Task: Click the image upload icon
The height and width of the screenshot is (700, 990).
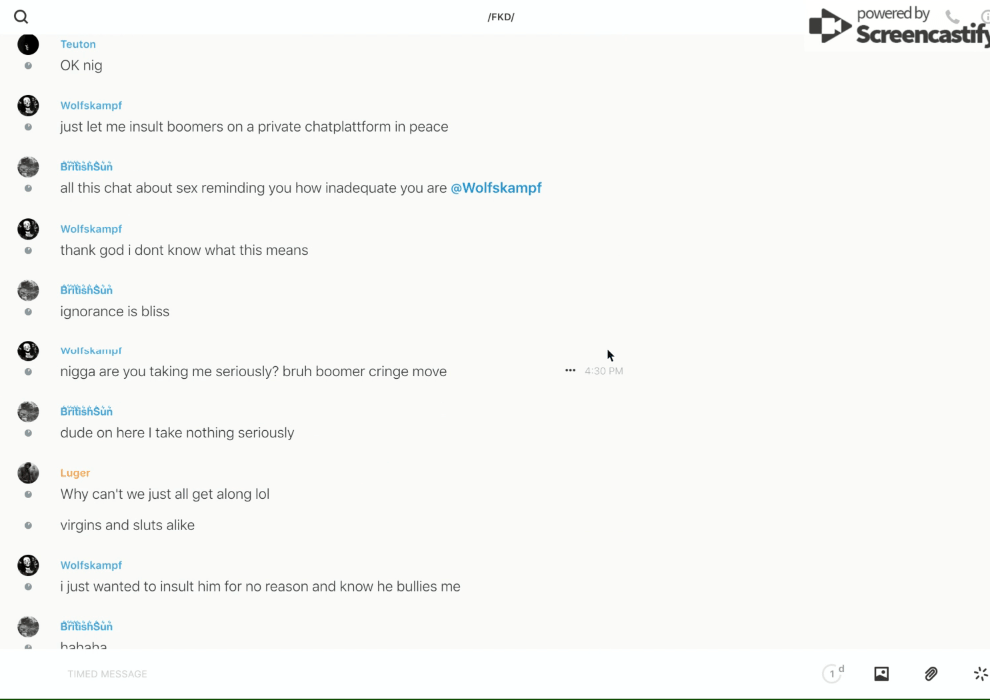Action: coord(881,674)
